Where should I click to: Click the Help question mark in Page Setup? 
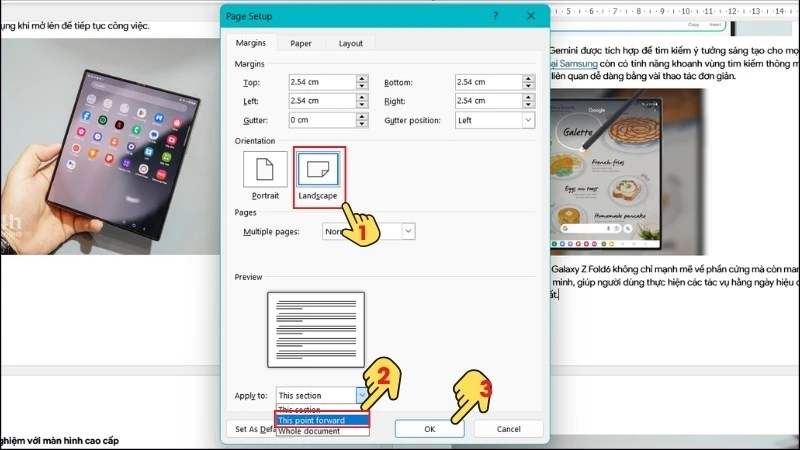[495, 16]
